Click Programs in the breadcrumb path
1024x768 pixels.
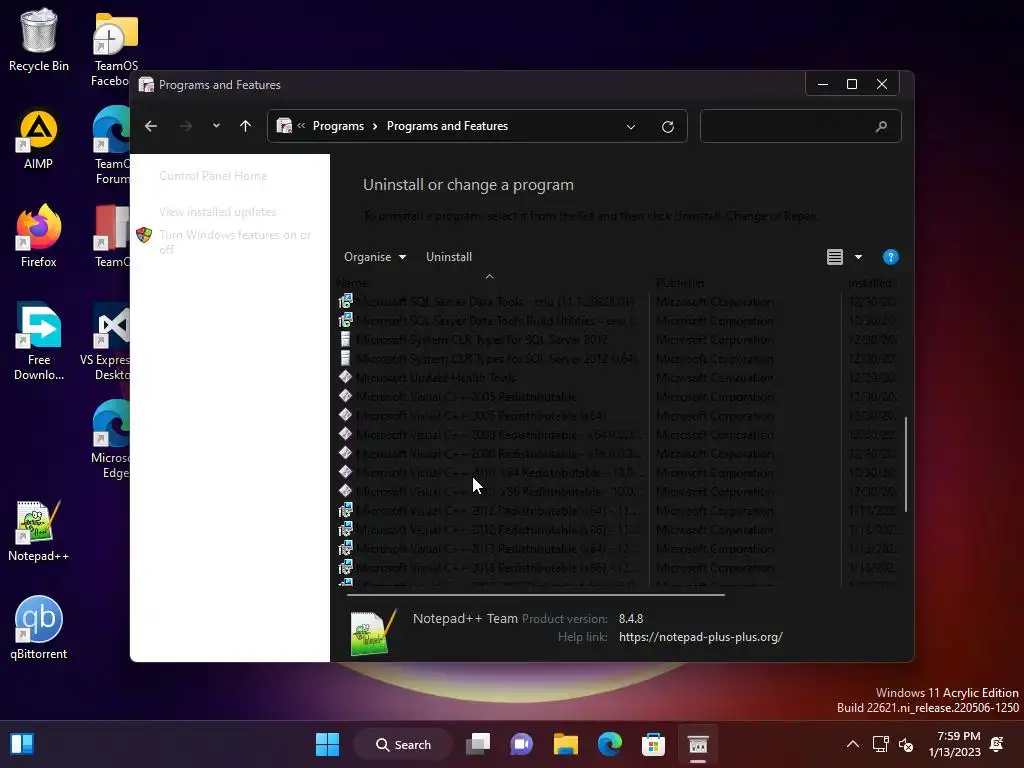[338, 126]
